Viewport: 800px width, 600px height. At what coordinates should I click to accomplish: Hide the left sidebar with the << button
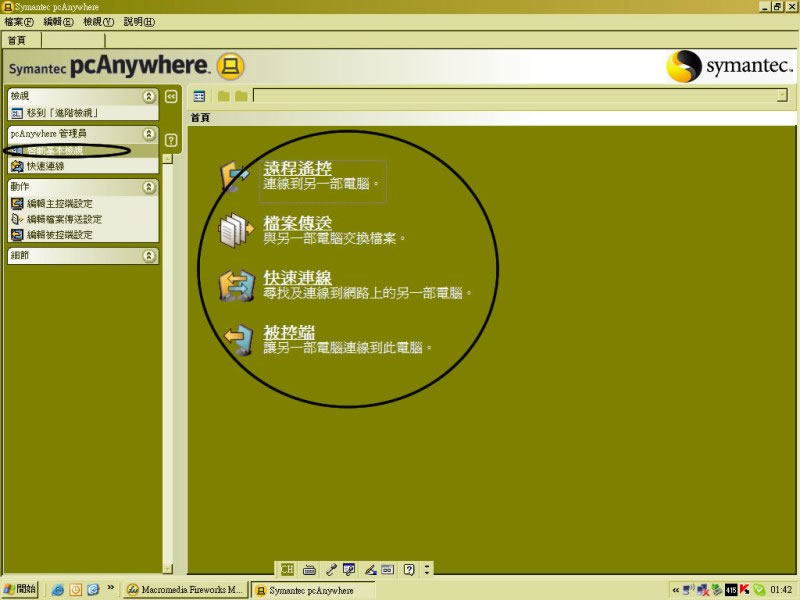[171, 96]
